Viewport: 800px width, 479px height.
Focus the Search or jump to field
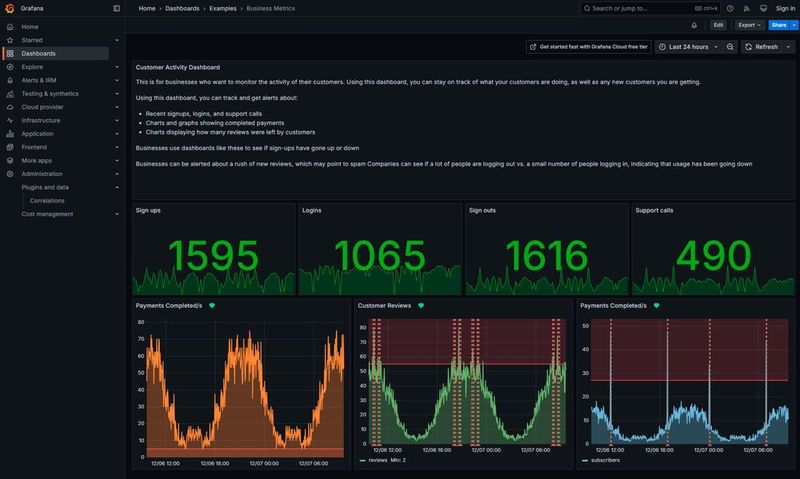point(650,8)
